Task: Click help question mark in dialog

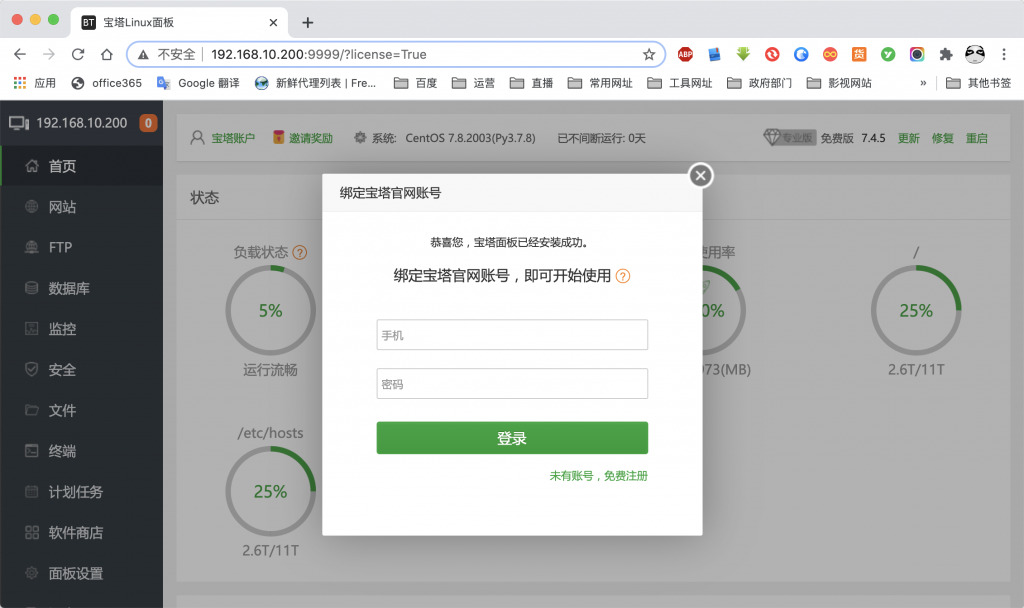Action: tap(623, 276)
